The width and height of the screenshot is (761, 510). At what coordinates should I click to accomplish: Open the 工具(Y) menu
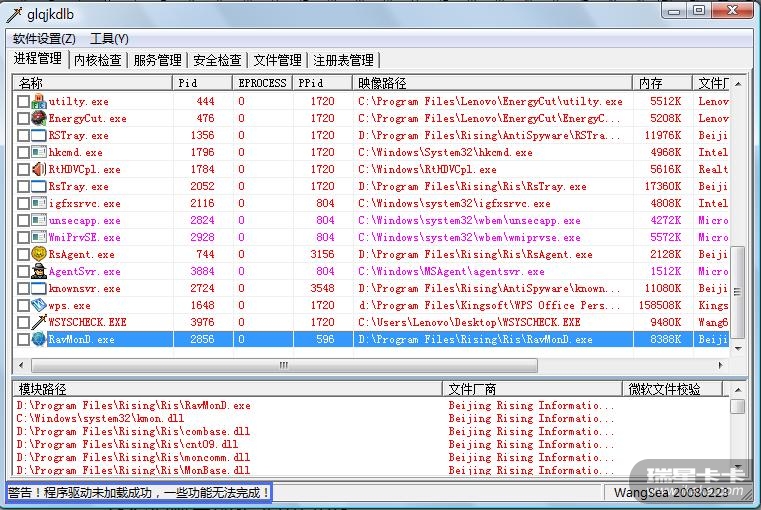pos(109,39)
